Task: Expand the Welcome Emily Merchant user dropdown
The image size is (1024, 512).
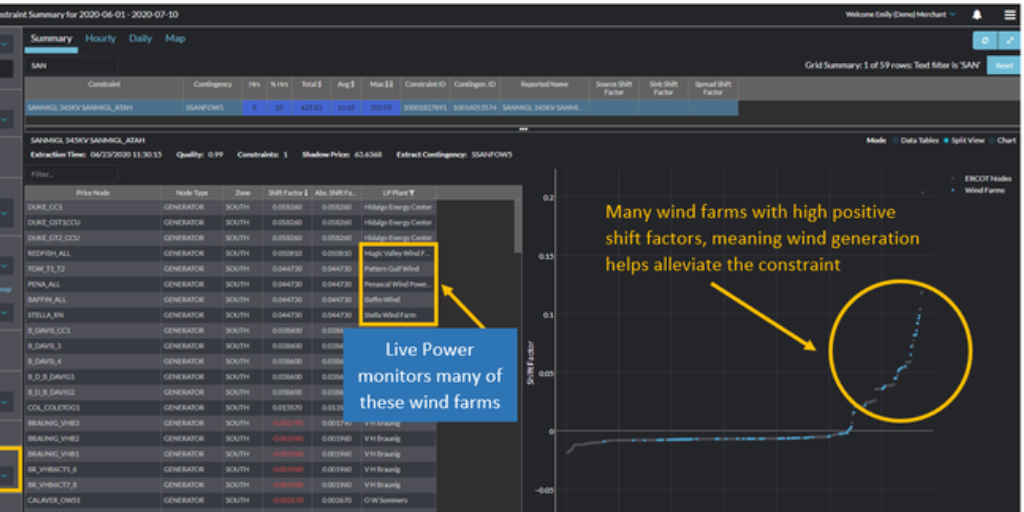Action: click(953, 15)
